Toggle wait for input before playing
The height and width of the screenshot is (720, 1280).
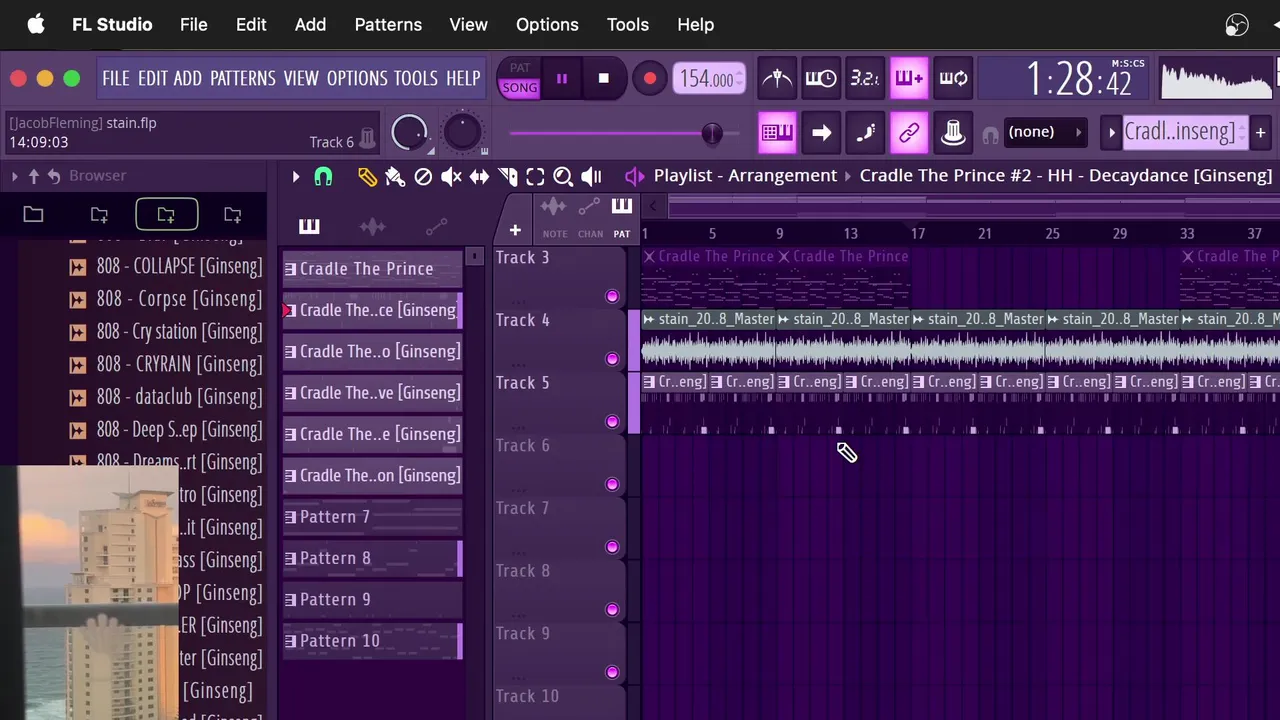(x=821, y=78)
